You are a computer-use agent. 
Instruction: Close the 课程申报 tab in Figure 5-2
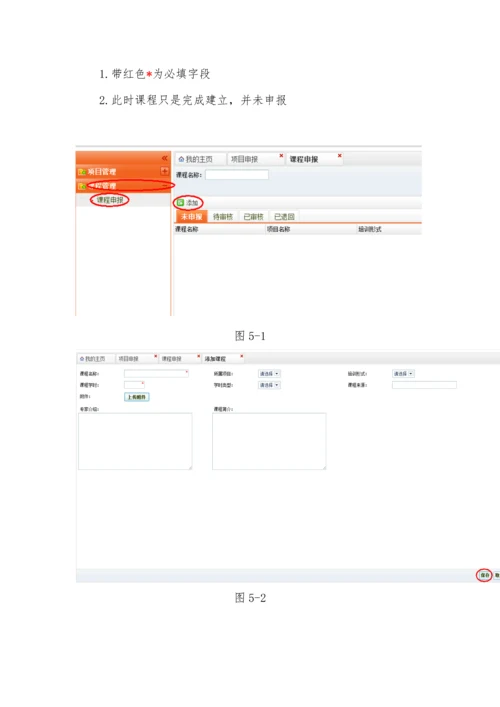pyautogui.click(x=198, y=356)
